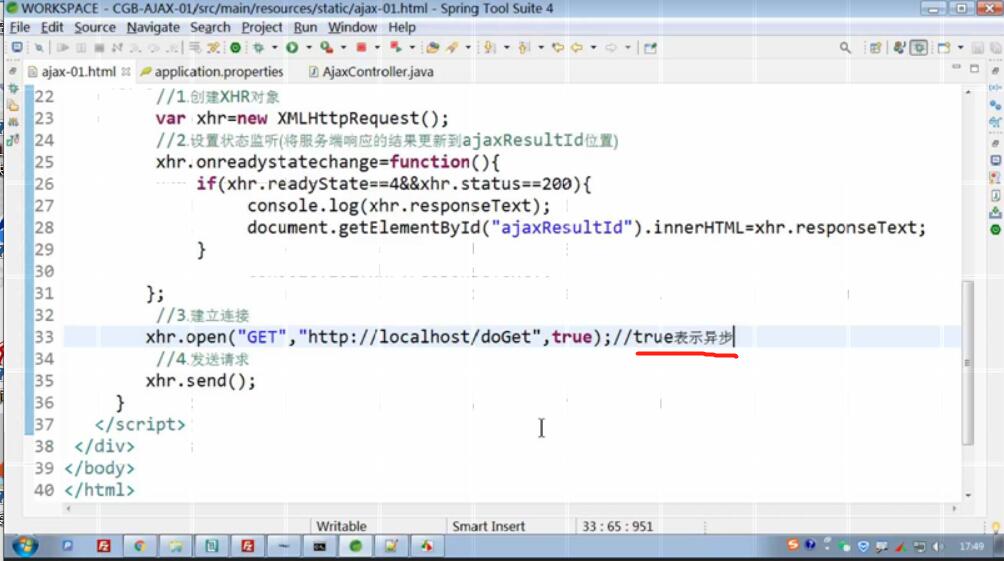Click the Relaunch red-green icon in toolbar

click(x=396, y=47)
